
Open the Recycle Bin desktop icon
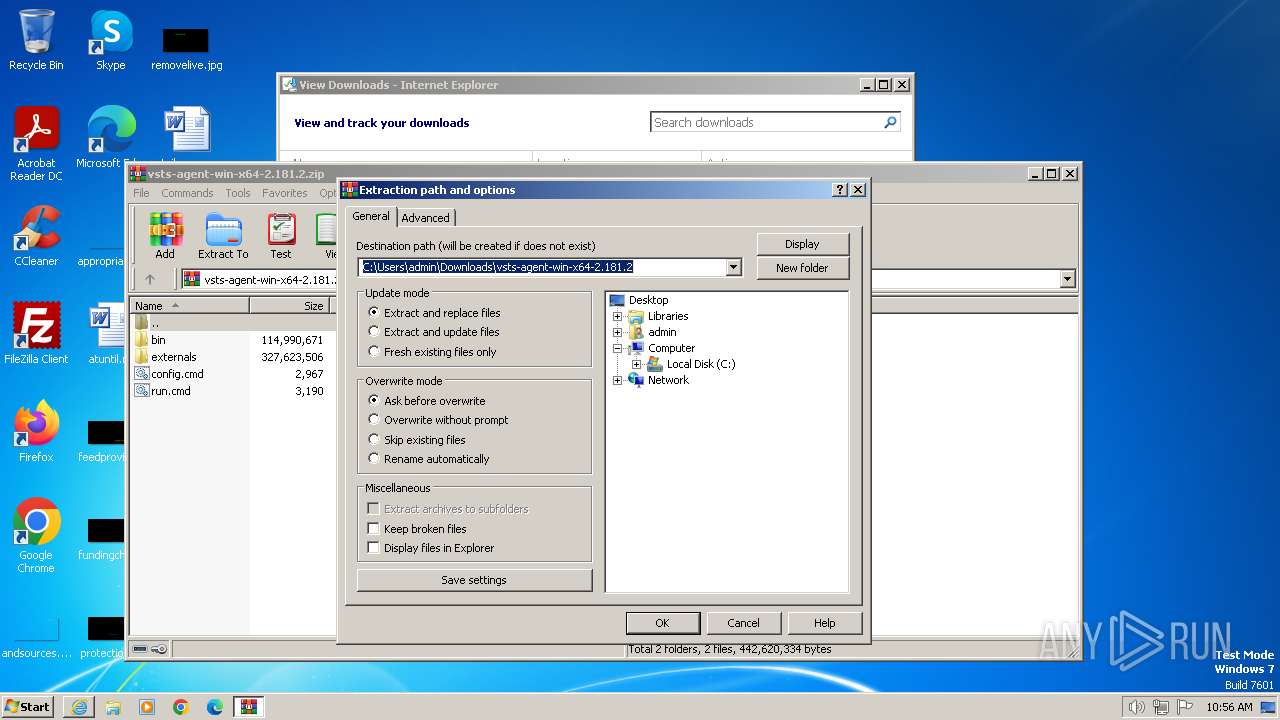tap(36, 40)
